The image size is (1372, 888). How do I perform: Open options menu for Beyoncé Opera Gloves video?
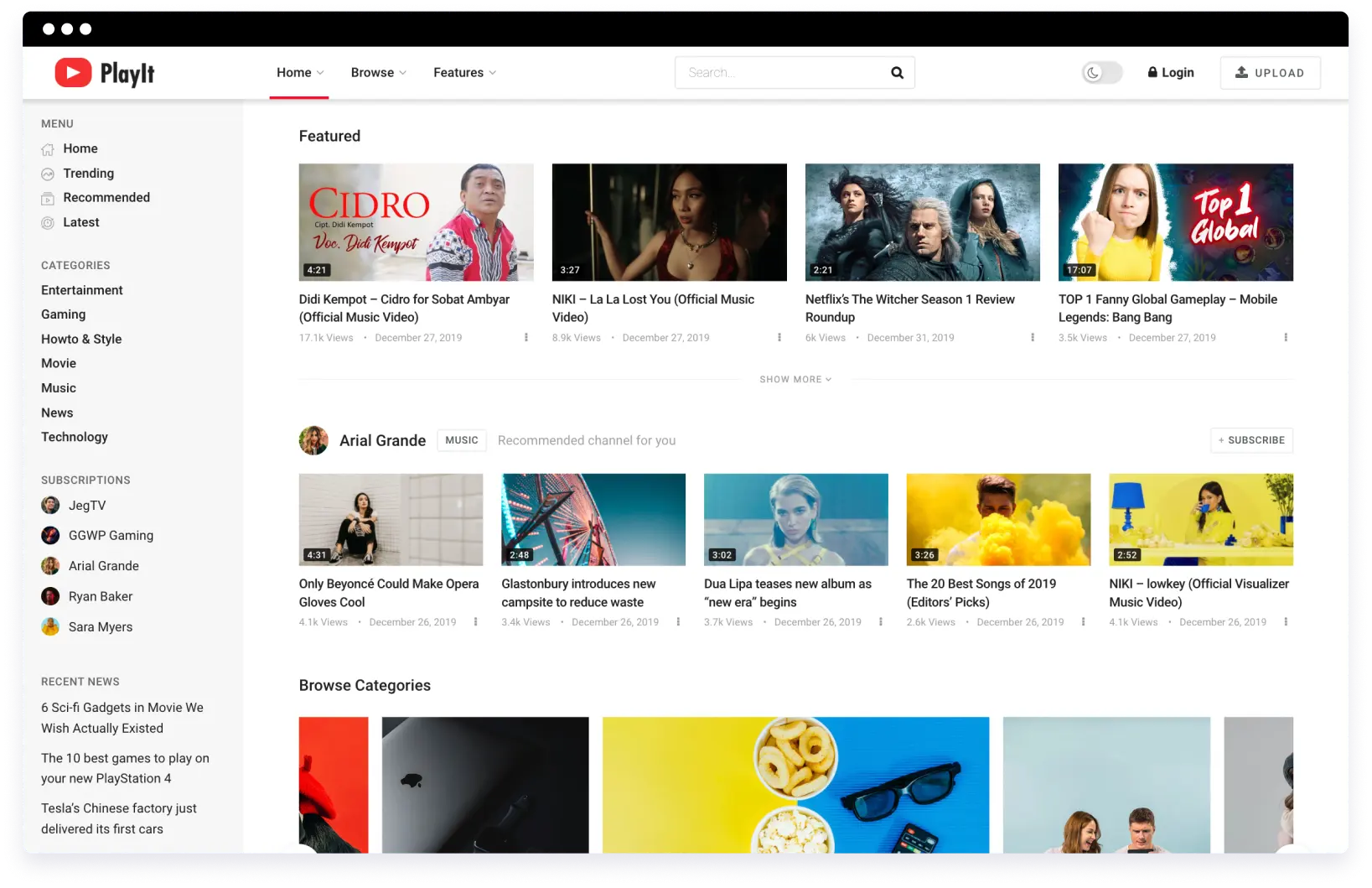coord(475,622)
